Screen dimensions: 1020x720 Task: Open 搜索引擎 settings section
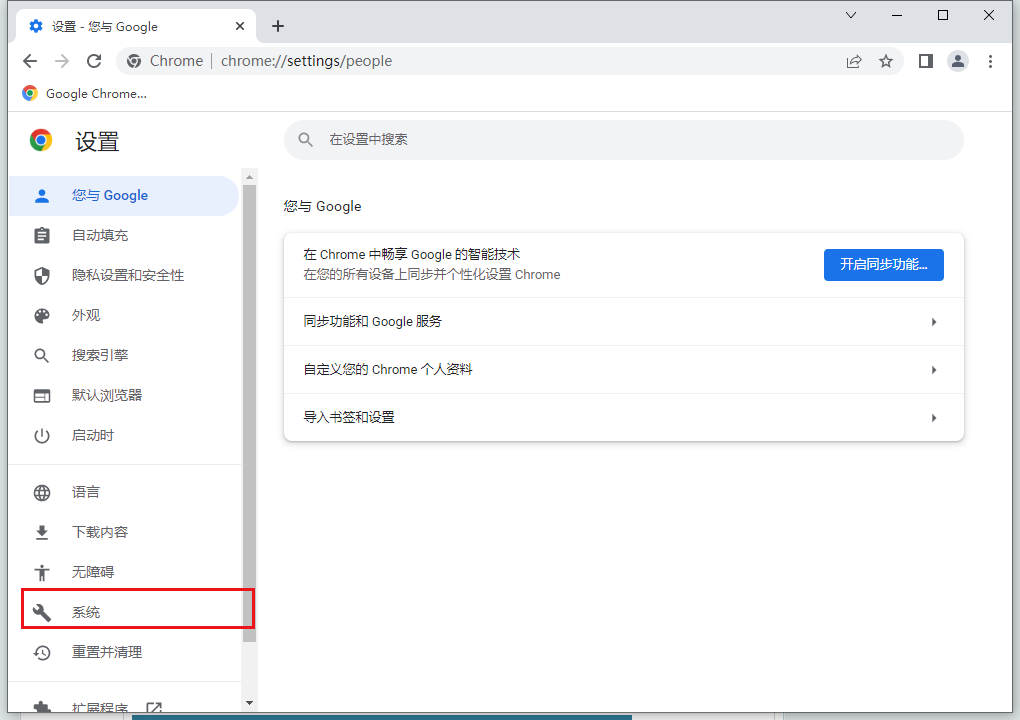[124, 356]
